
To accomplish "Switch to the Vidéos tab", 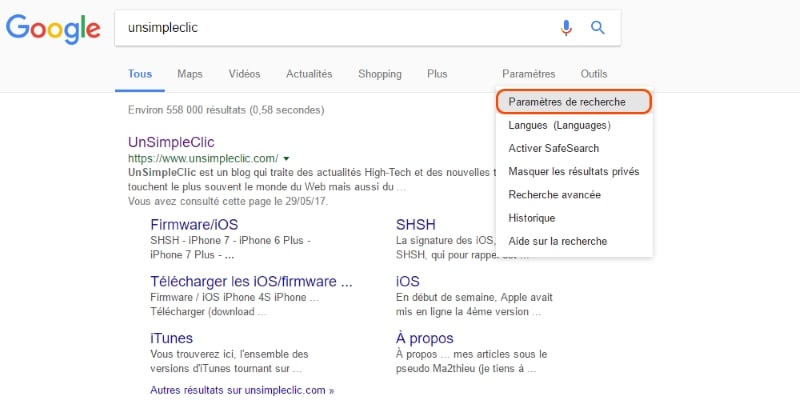I will (x=244, y=74).
